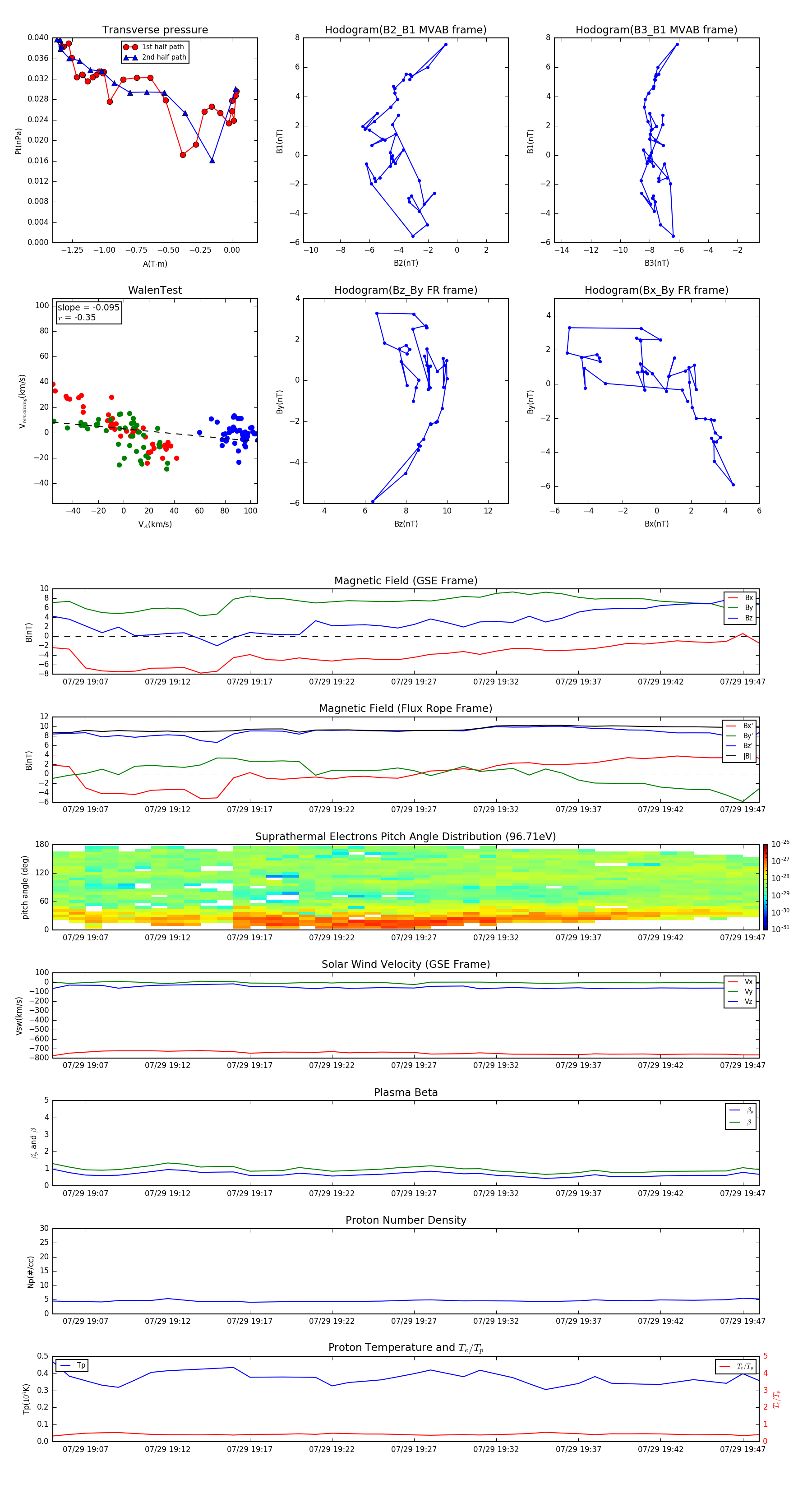Click the 'Vz' legend entry
This screenshot has width=812, height=1489.
pyautogui.click(x=740, y=1002)
